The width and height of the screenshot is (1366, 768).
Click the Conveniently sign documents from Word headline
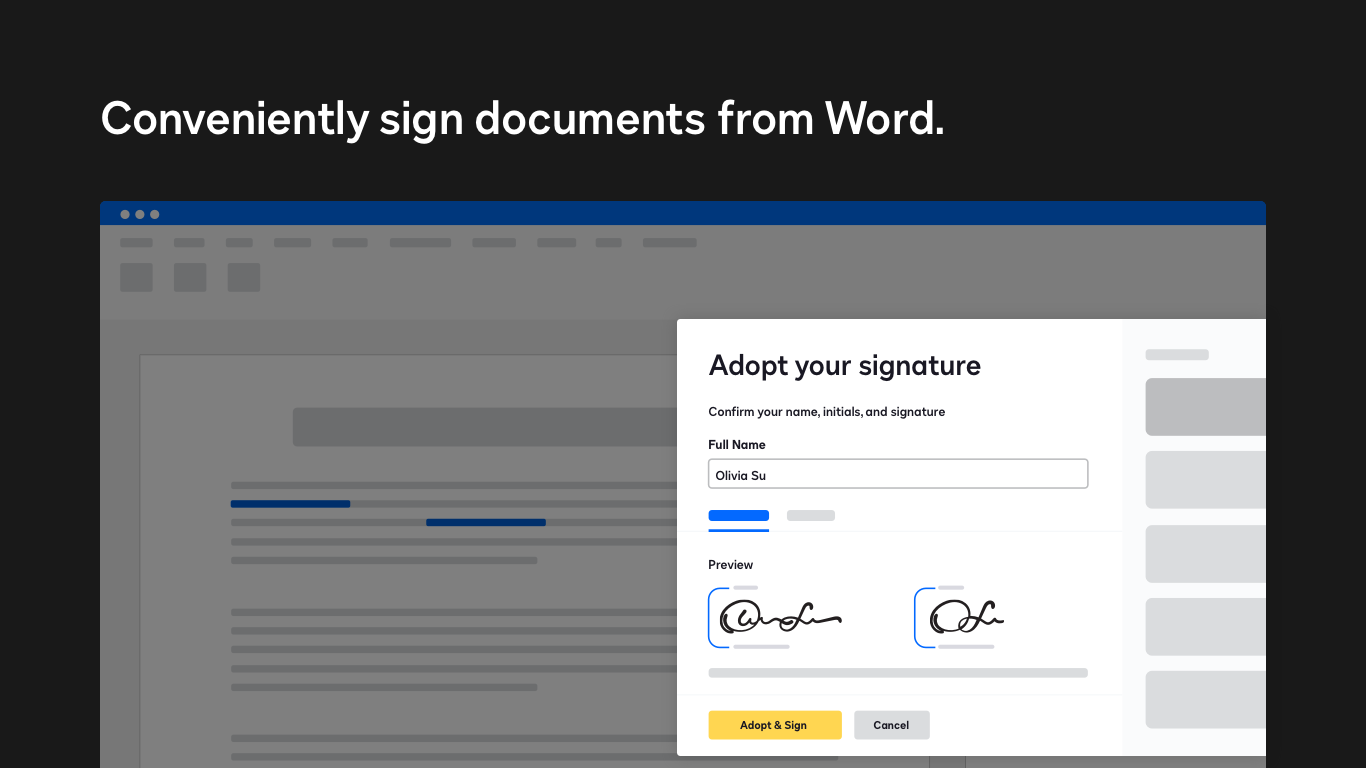coord(522,119)
